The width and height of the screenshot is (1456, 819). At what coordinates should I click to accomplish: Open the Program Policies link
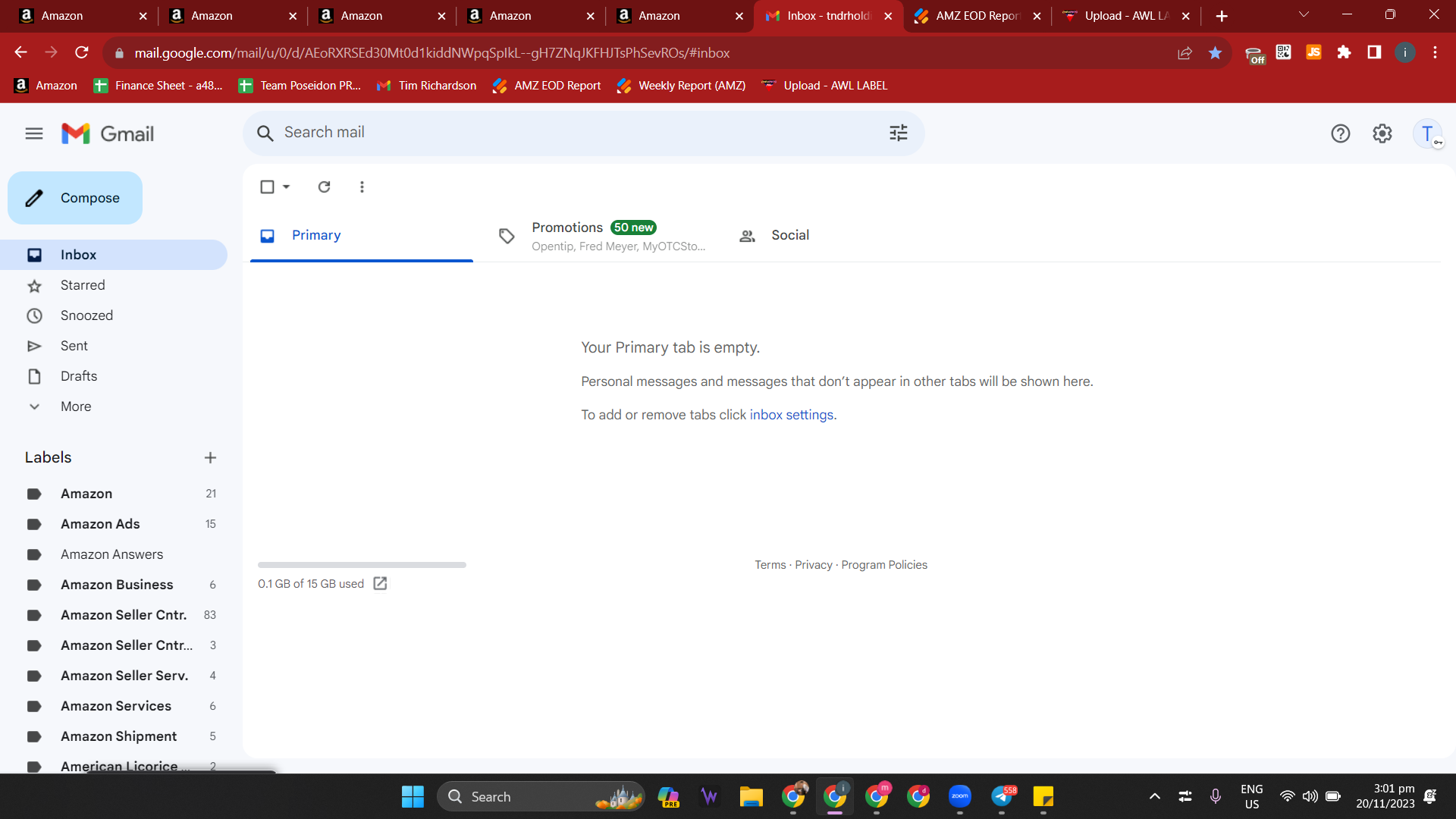coord(884,566)
